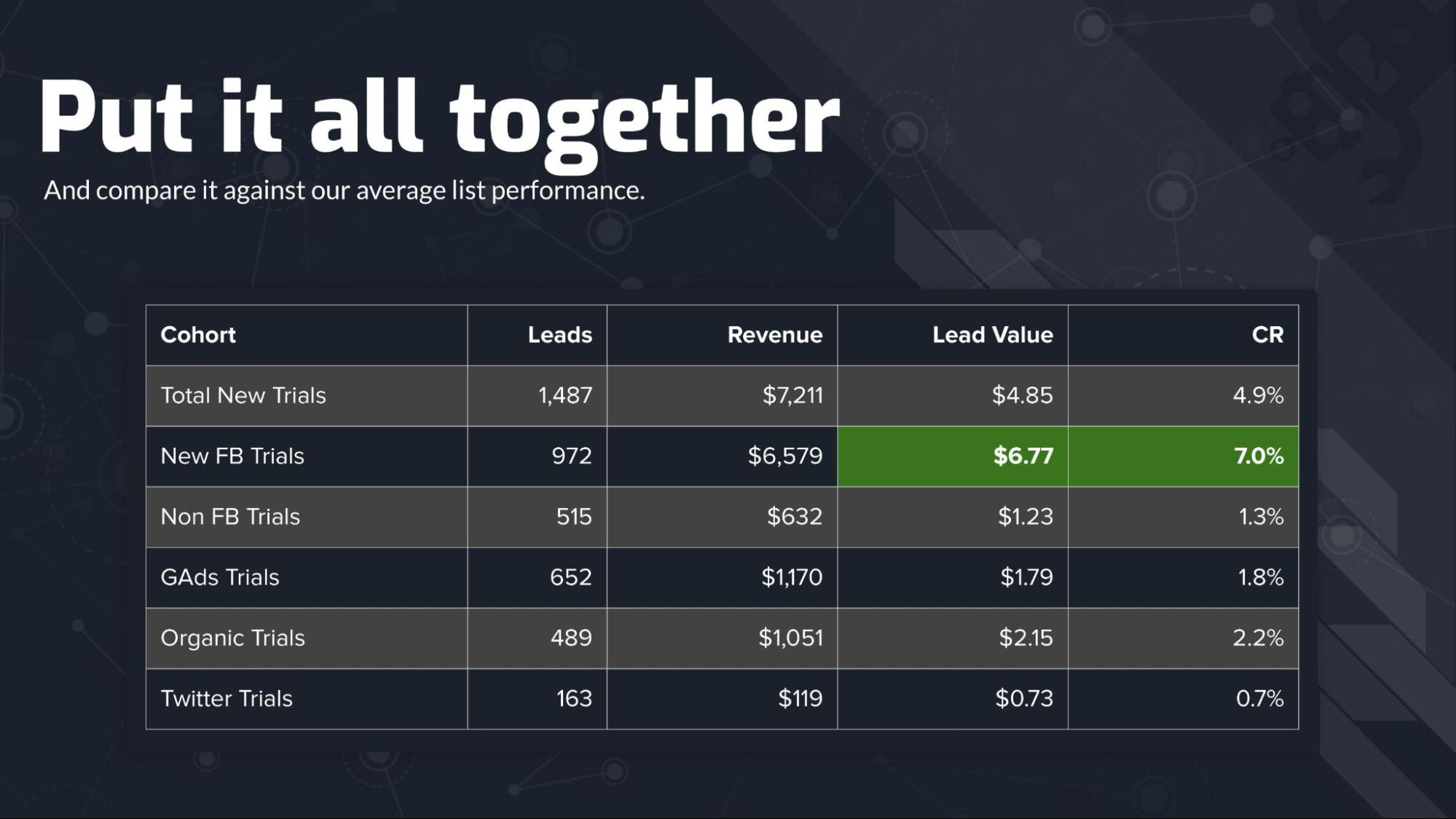
Task: Select the Leads column header
Action: (559, 335)
